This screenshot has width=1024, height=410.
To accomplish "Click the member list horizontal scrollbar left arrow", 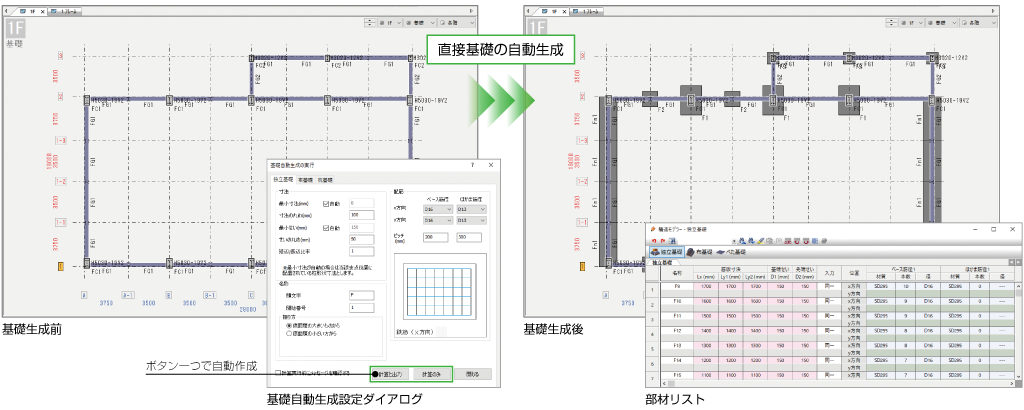I will tap(664, 384).
